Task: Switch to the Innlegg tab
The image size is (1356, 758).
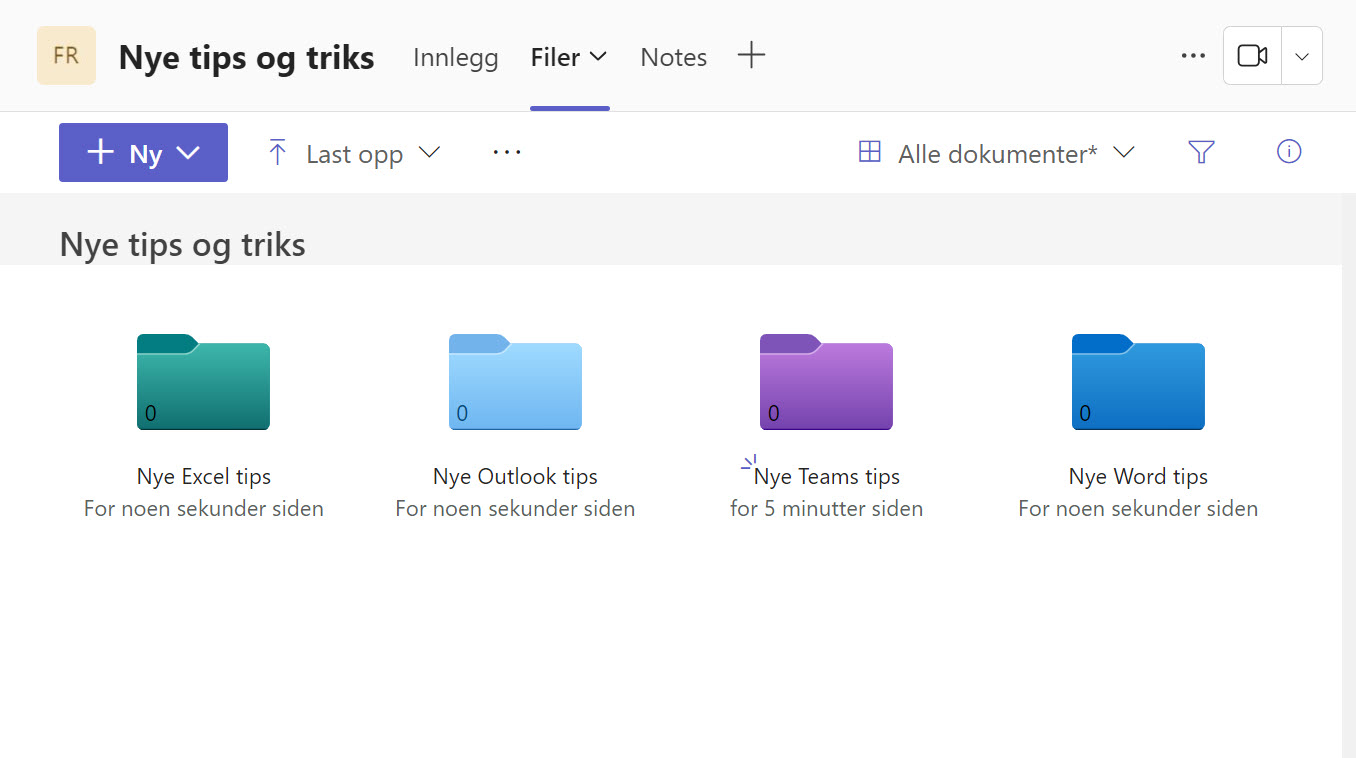Action: coord(455,57)
